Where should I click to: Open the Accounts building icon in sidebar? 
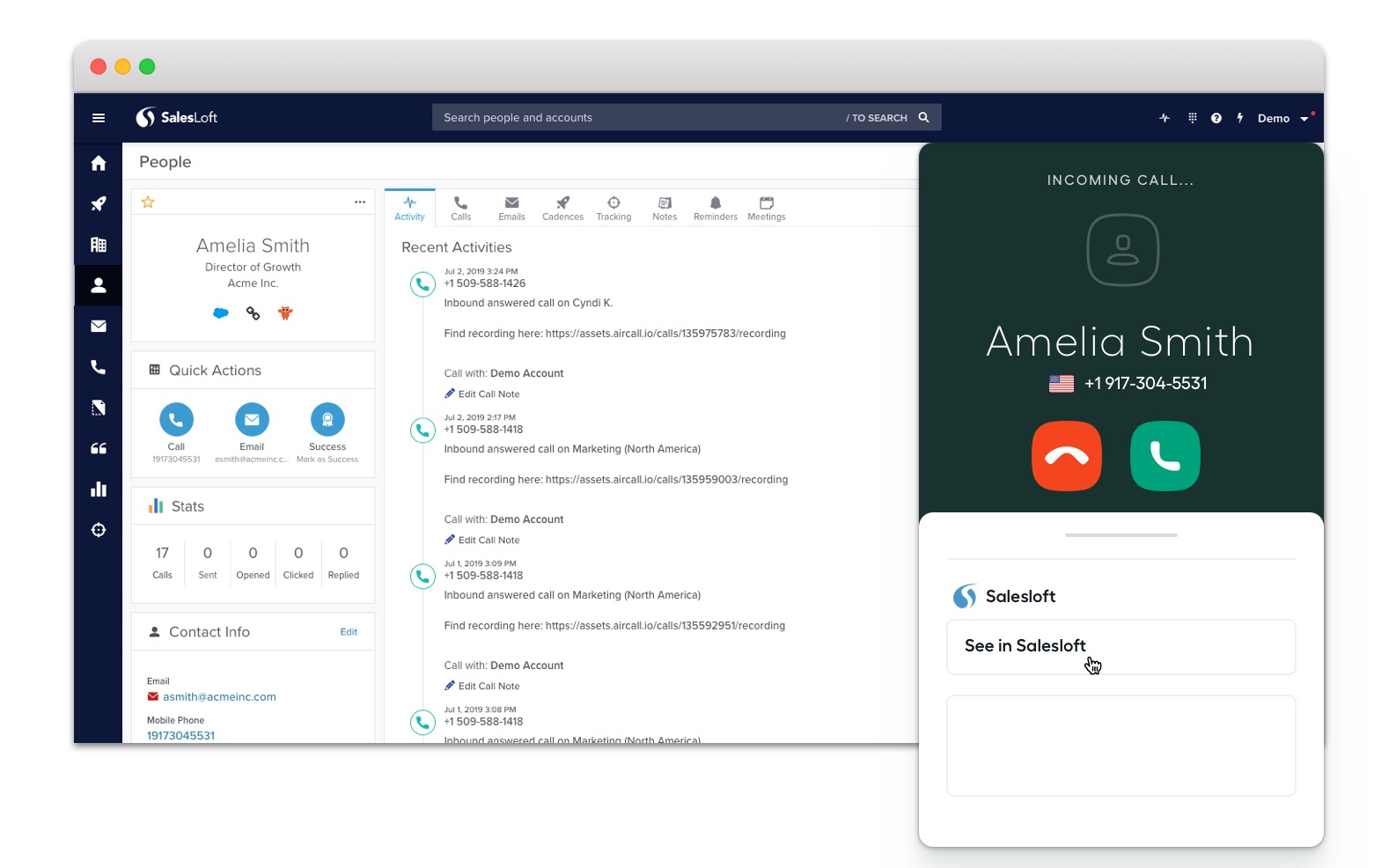(99, 245)
